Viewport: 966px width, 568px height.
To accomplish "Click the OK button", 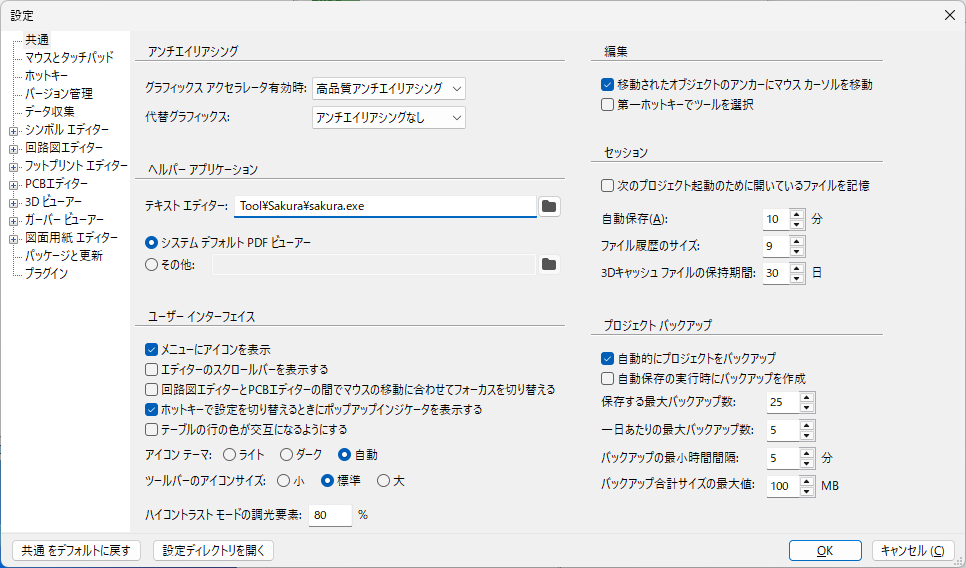I will click(824, 551).
